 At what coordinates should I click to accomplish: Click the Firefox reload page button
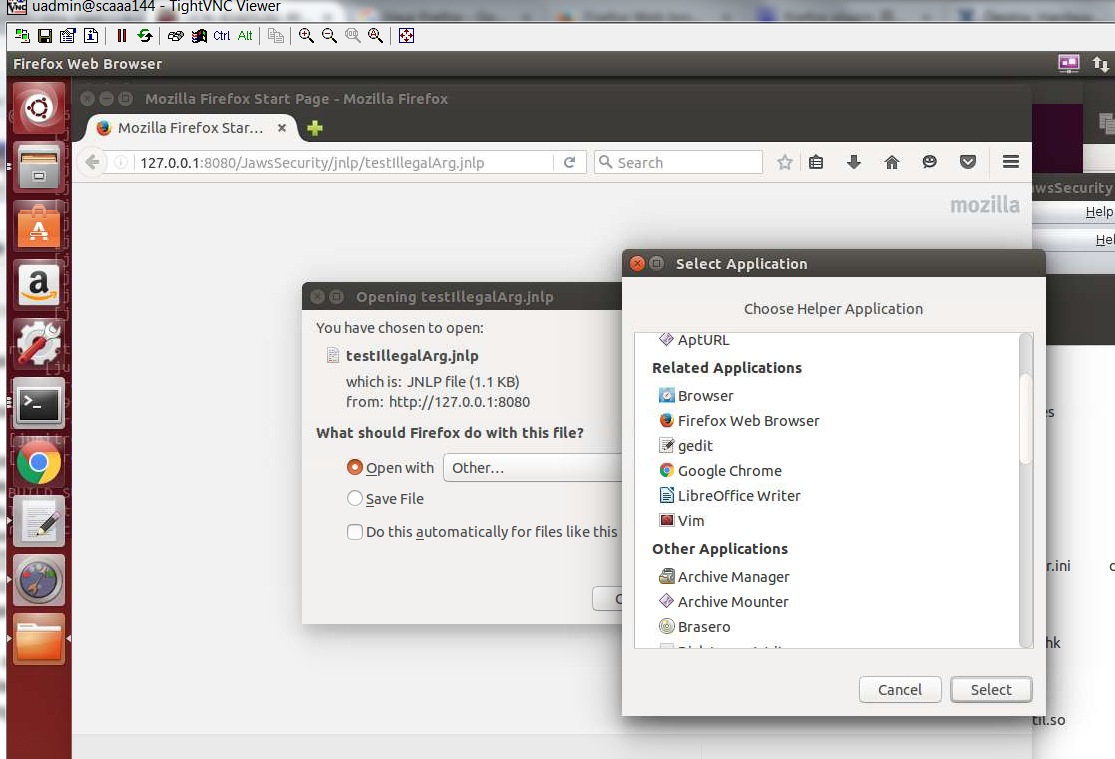point(569,163)
